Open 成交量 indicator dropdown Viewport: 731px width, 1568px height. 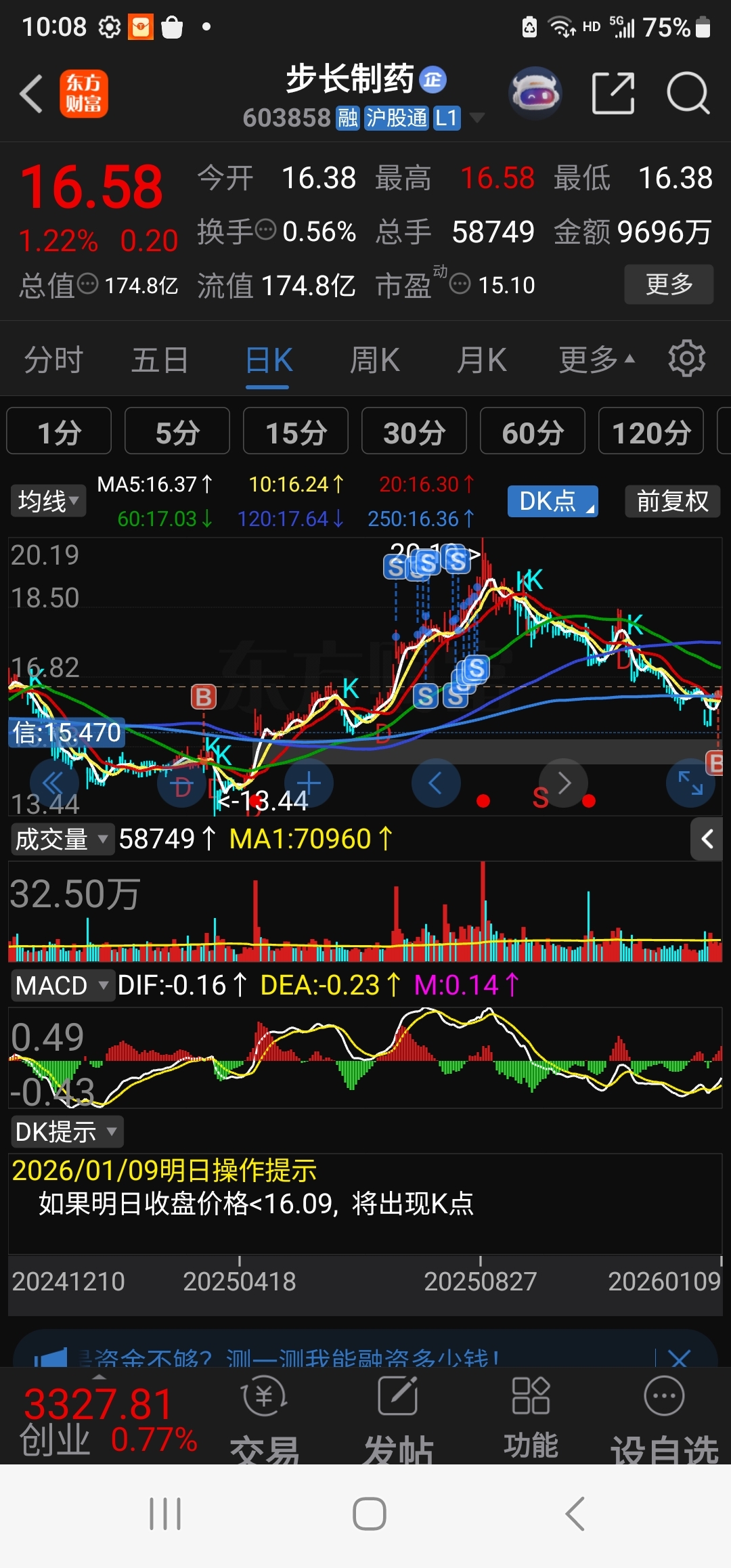pos(62,840)
